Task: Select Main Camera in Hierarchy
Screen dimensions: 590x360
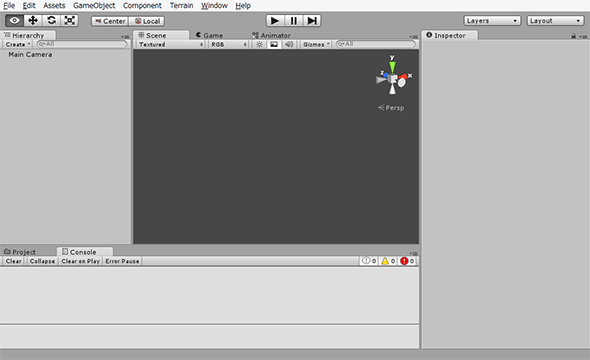Action: point(30,55)
